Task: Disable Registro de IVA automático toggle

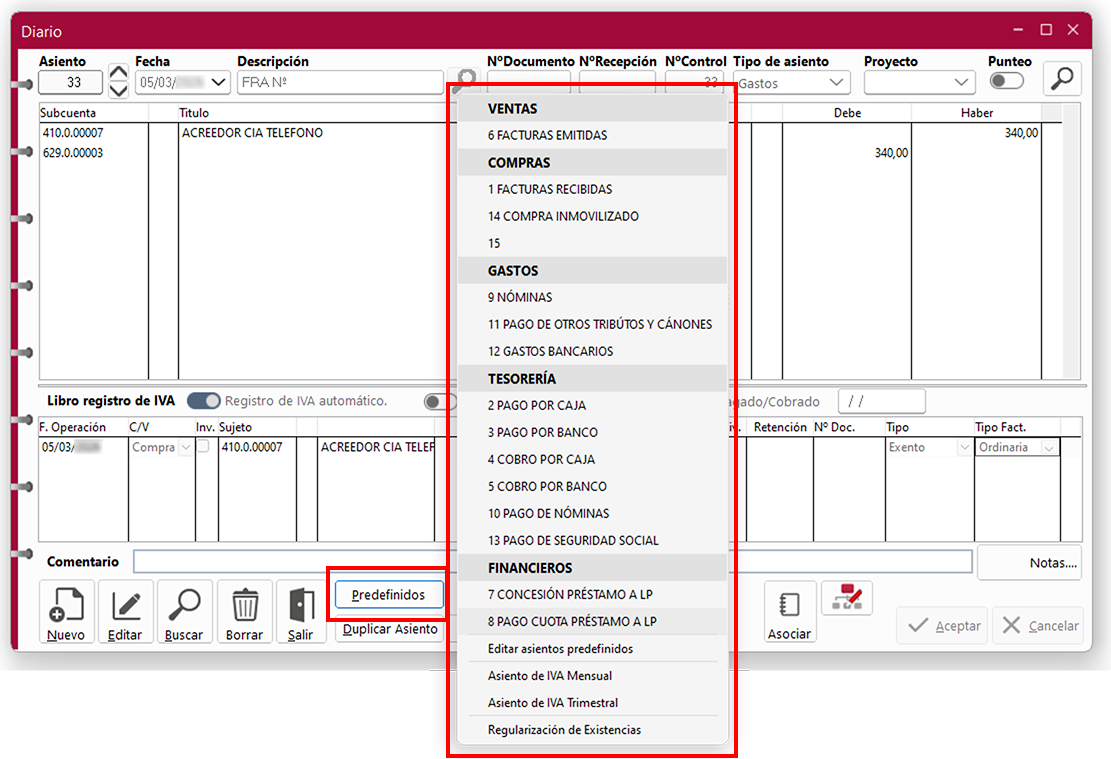Action: 204,401
